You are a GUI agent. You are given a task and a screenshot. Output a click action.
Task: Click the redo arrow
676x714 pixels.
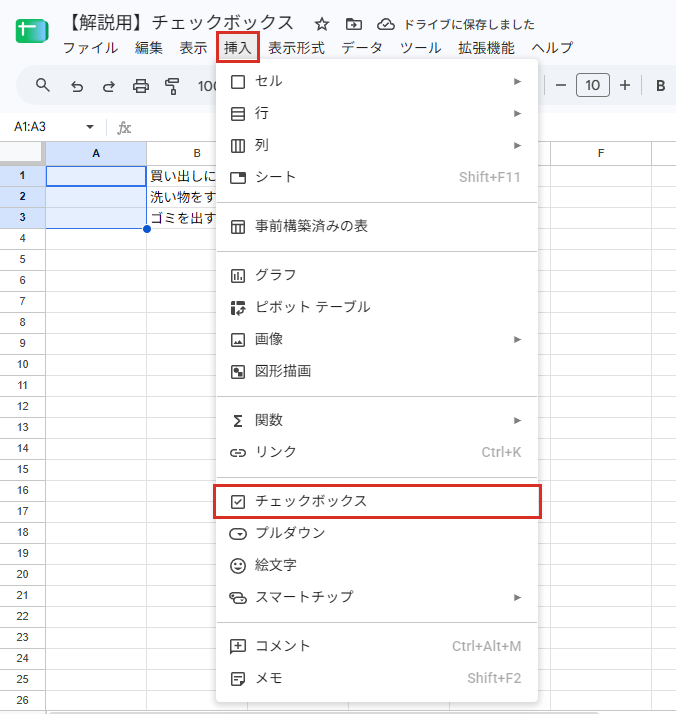click(x=108, y=86)
